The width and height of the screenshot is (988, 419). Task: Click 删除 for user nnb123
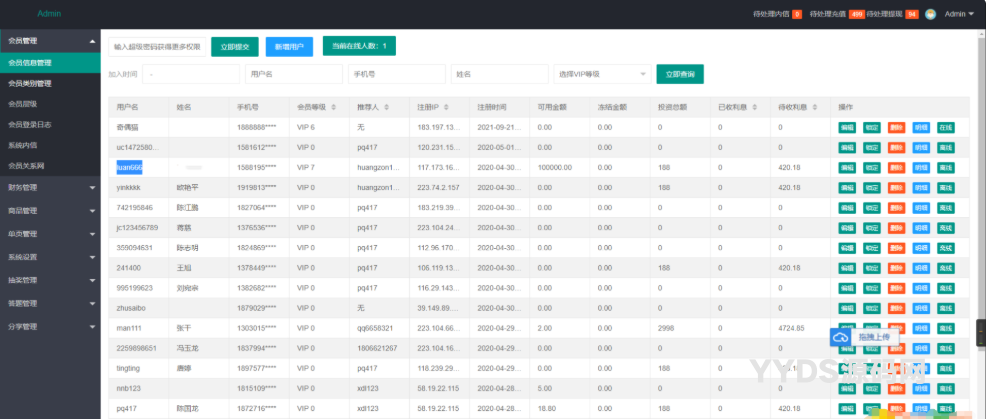click(x=896, y=389)
